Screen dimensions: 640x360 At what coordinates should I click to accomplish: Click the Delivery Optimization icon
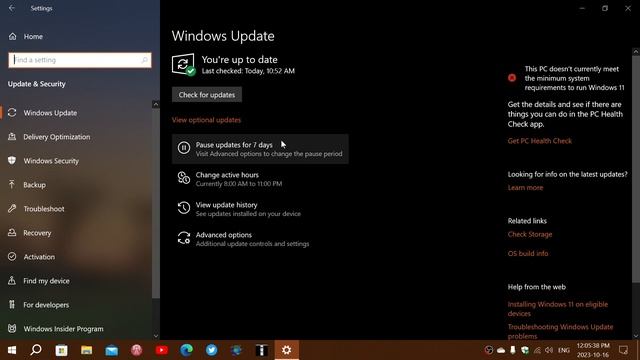click(x=12, y=137)
